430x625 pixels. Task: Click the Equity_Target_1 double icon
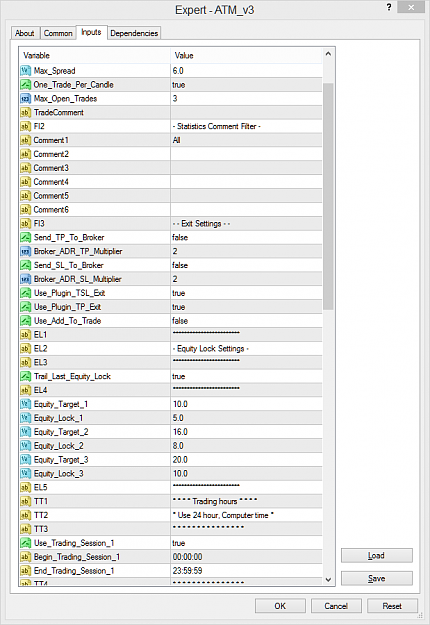[26, 404]
